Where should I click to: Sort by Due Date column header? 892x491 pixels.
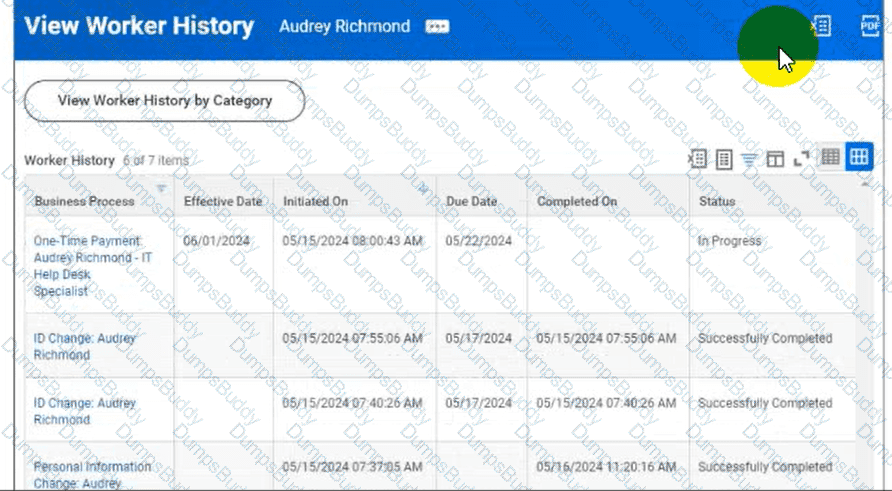(x=471, y=201)
